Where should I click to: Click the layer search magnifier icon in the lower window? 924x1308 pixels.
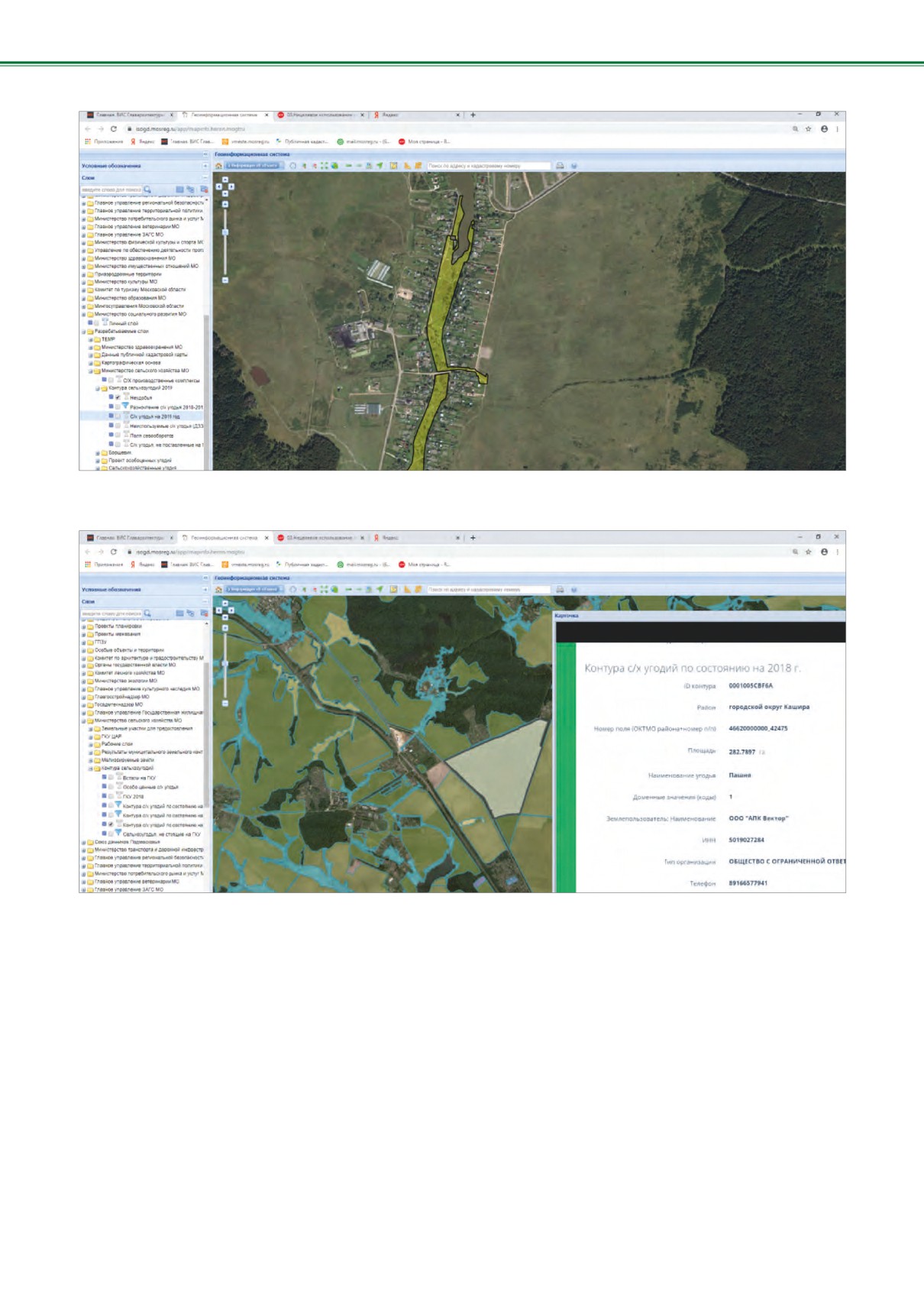(147, 614)
